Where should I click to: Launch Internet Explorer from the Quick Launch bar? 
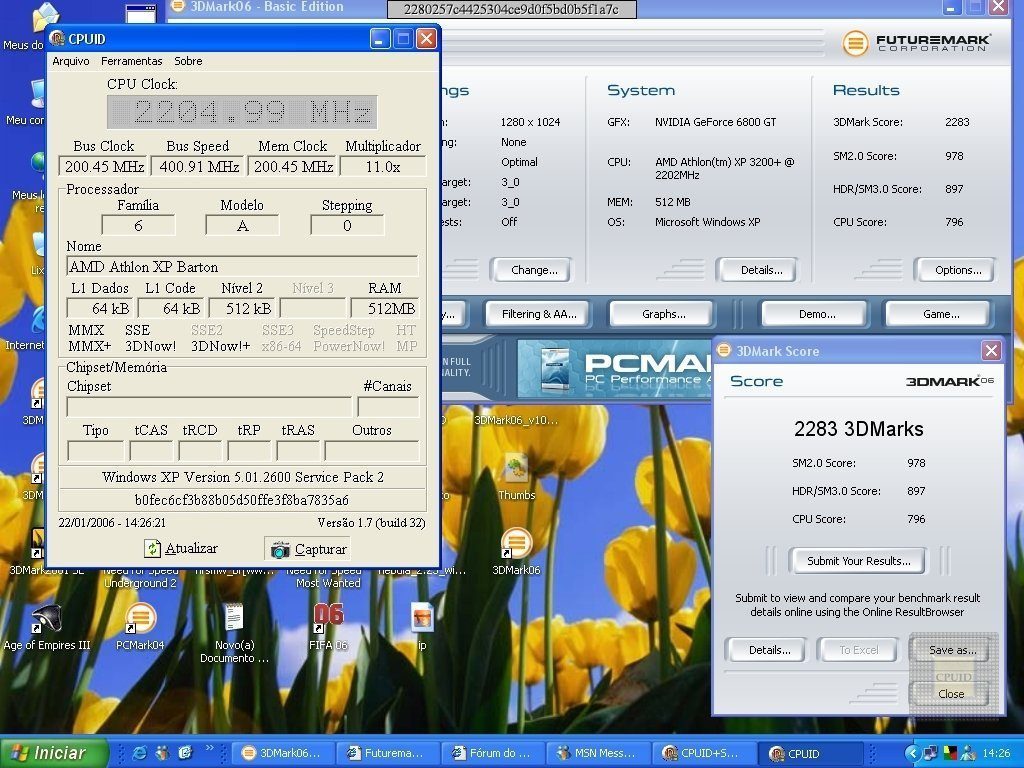[139, 753]
